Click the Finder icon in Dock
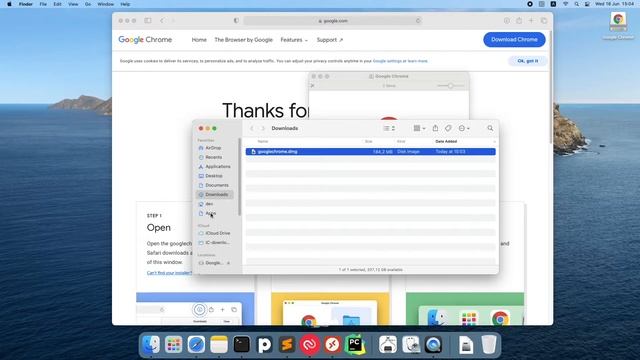This screenshot has width=640, height=360. pyautogui.click(x=151, y=345)
